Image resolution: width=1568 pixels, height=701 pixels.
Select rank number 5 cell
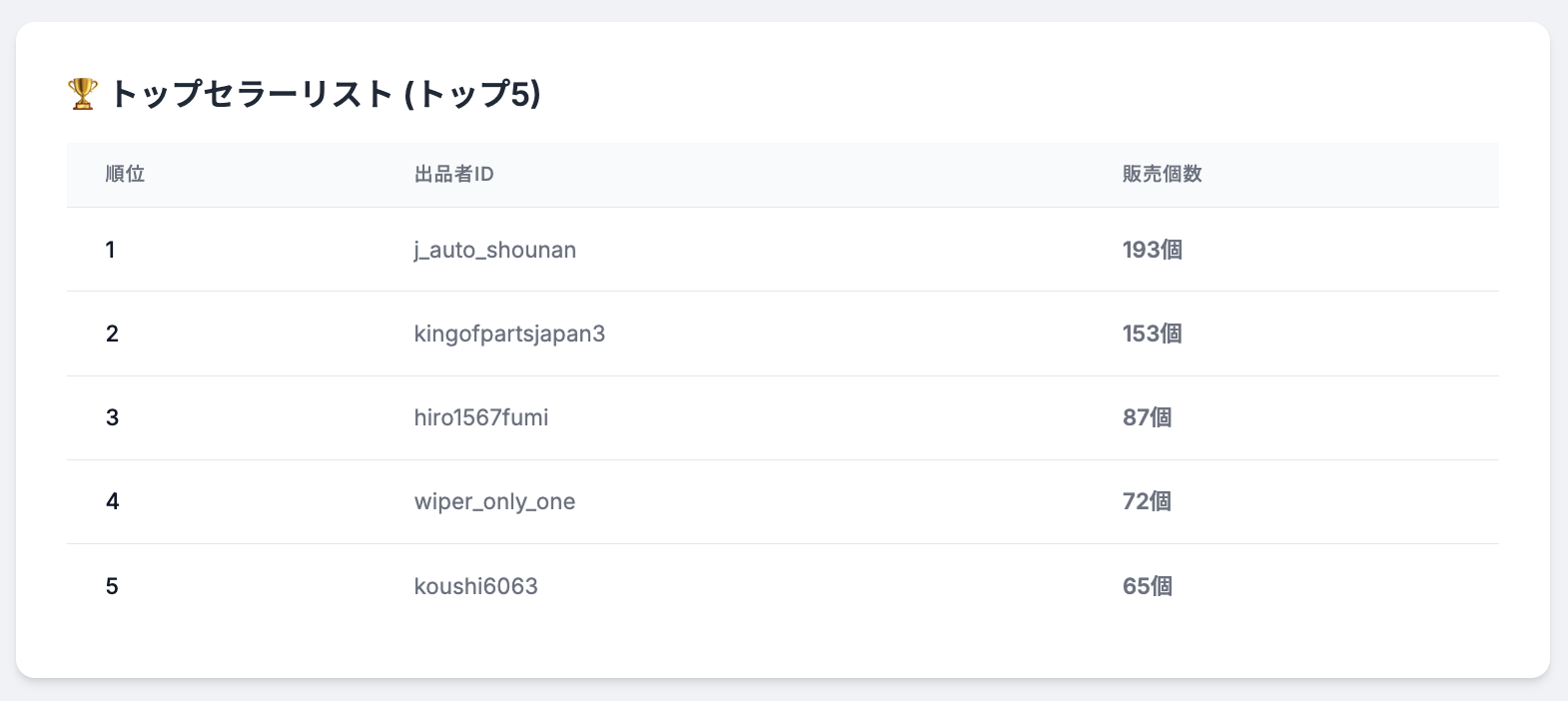click(112, 586)
